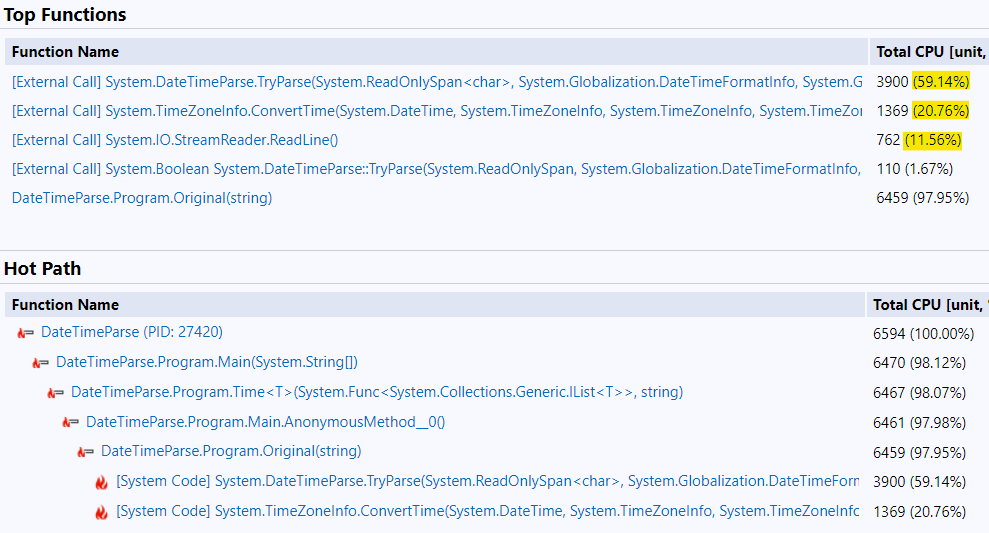The height and width of the screenshot is (533, 989).
Task: Open Program.Original(string) in the Top Functions list
Action: (141, 198)
